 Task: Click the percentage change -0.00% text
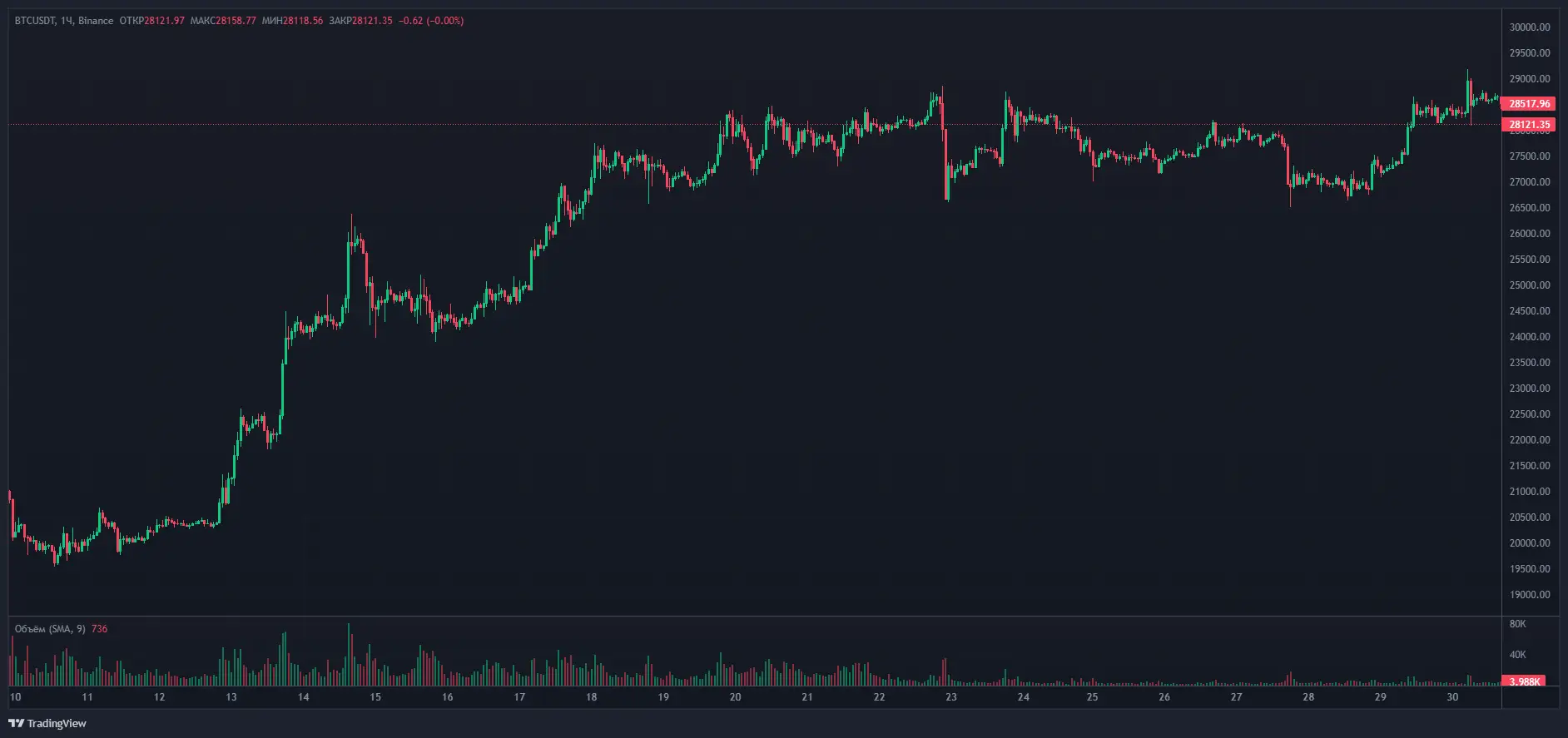point(445,21)
